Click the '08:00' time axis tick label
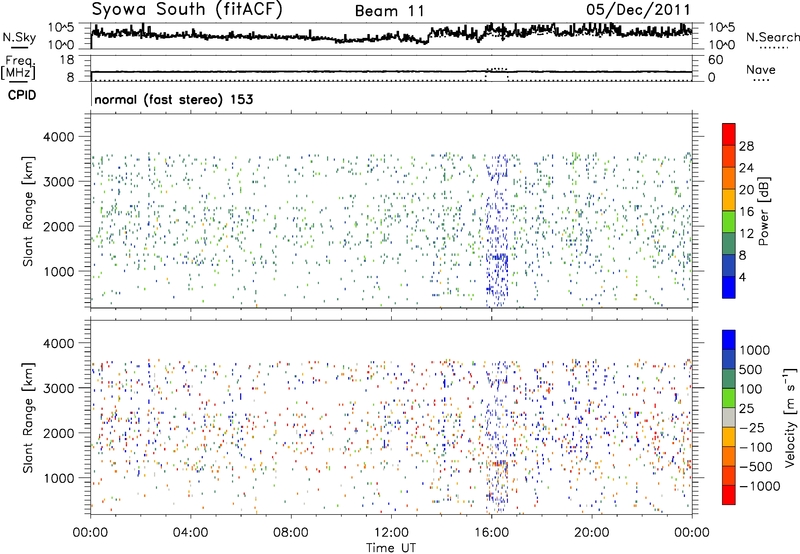The image size is (800, 554). pos(291,533)
